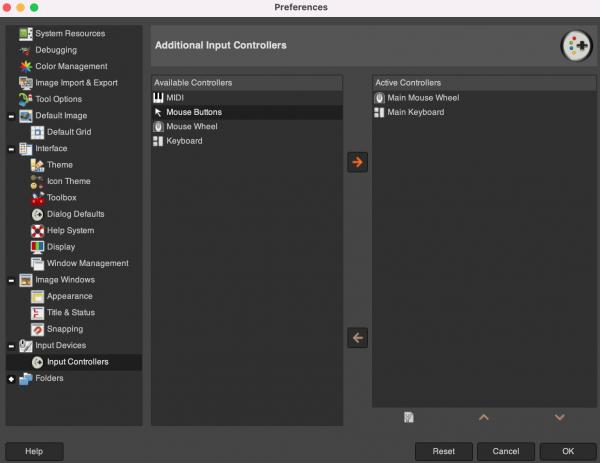Select MIDI in Available Controllers
Image resolution: width=600 pixels, height=463 pixels.
[x=247, y=98]
